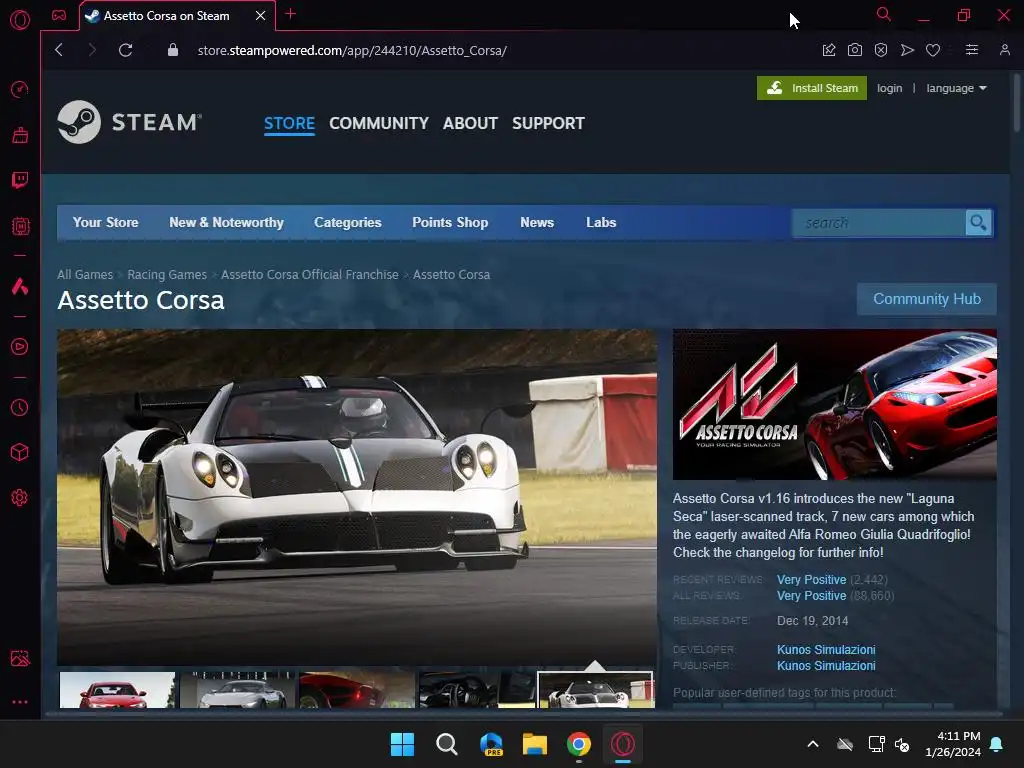The image size is (1024, 768).
Task: Close the Assetto Corsa tab
Action: 260,16
